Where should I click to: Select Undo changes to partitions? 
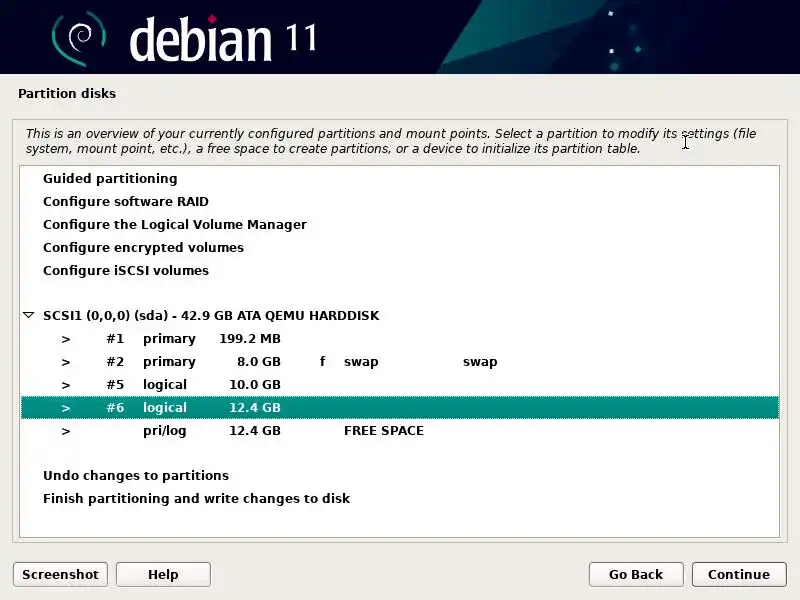coord(136,476)
